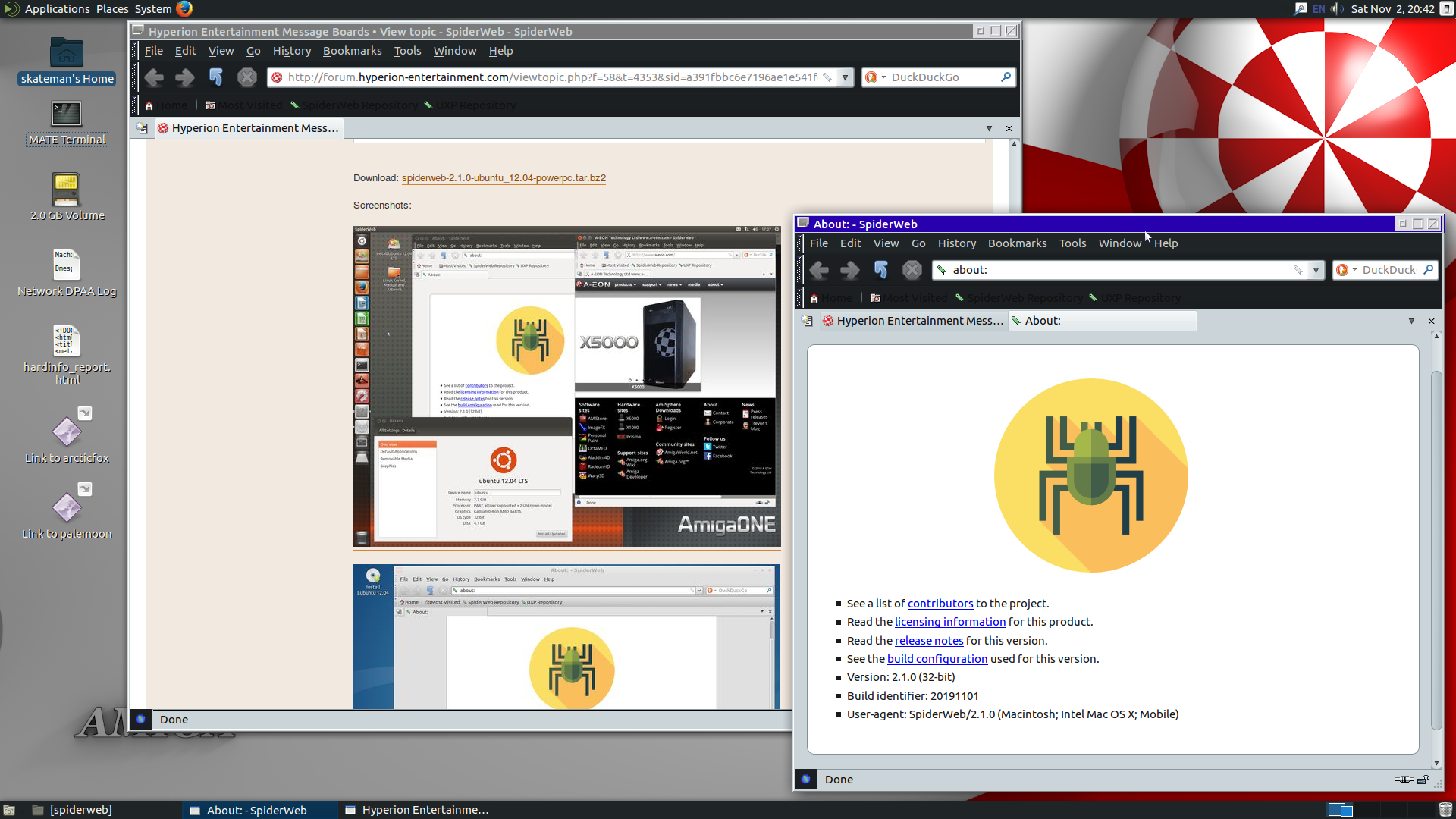The width and height of the screenshot is (1456, 819).
Task: Download spiderweb-2.1.0-ubuntu_12.04-powerpc.tar.bz2
Action: [504, 178]
